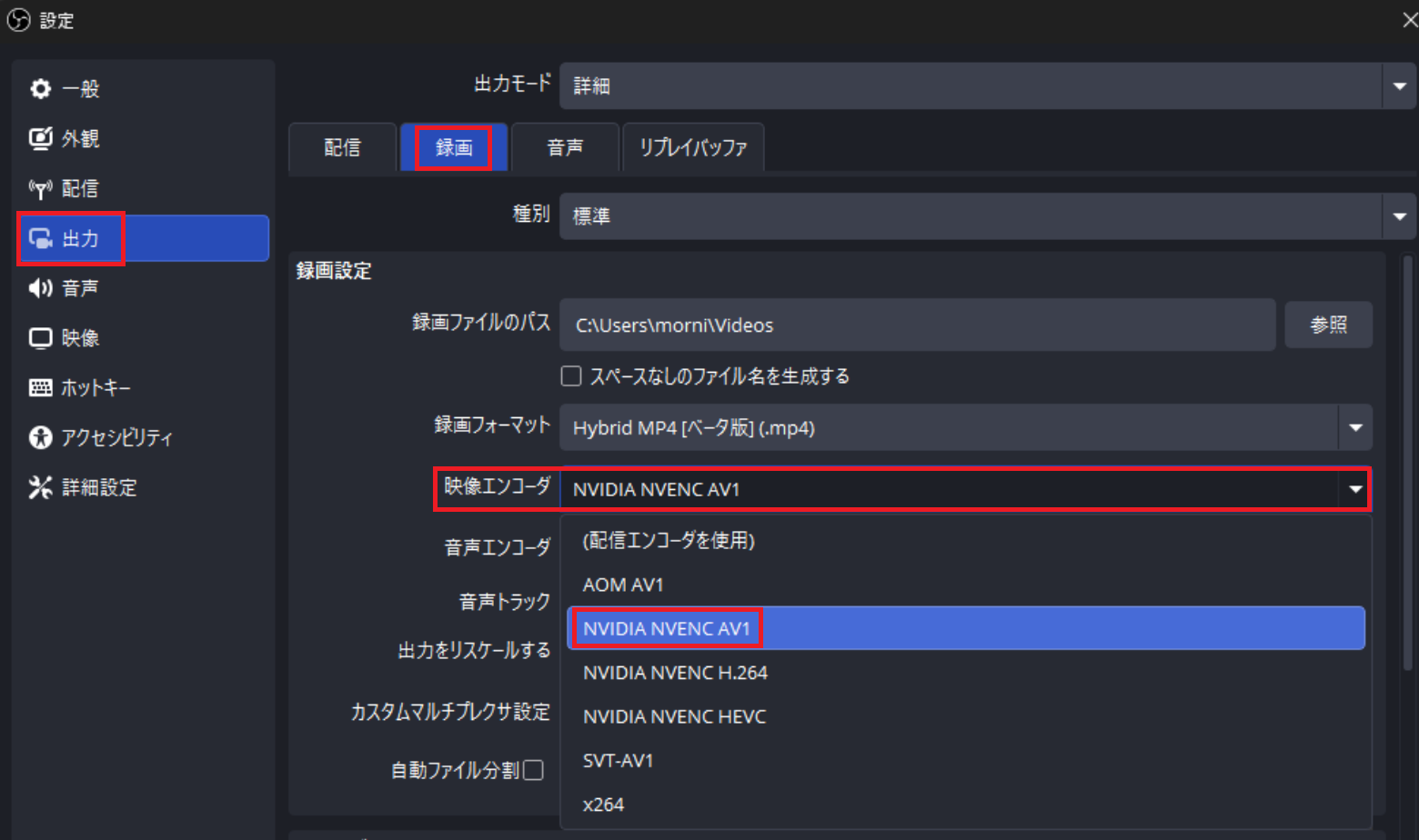Viewport: 1419px width, 840px height.
Task: Select the Video (映像) monitor icon
Action: pos(41,338)
